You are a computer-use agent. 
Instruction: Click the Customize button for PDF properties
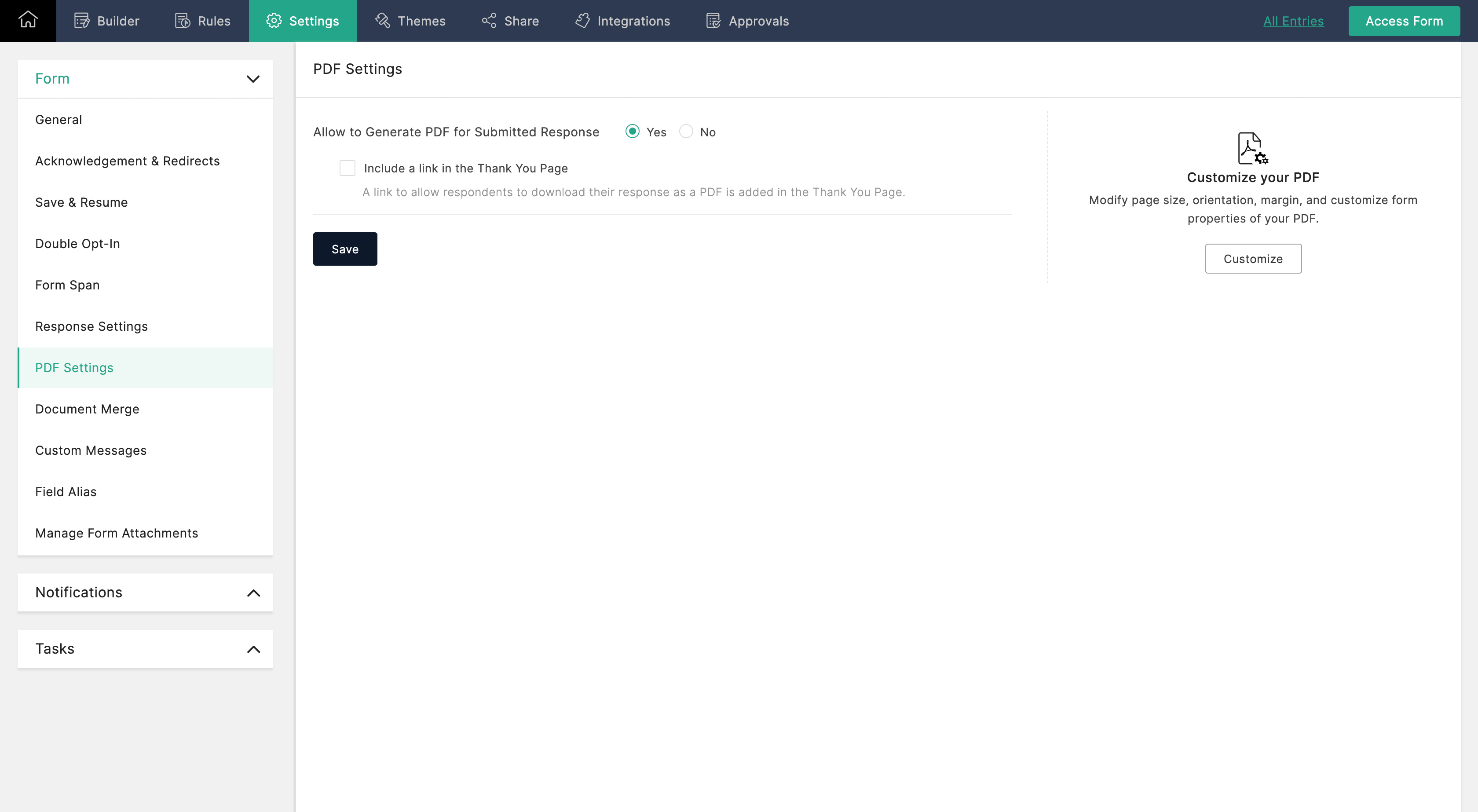tap(1253, 258)
